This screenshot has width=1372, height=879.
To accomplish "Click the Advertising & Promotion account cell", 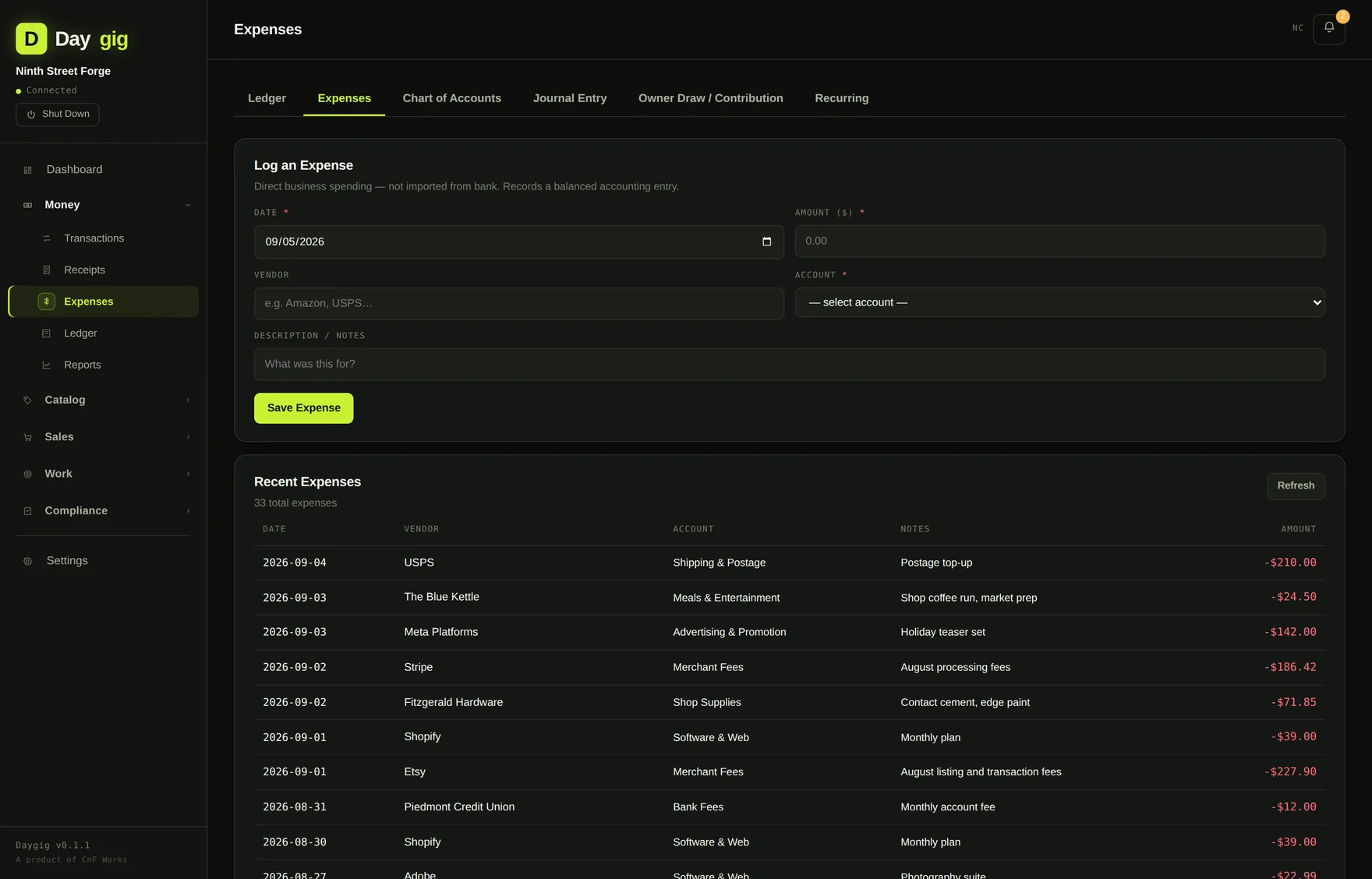I will coord(729,632).
